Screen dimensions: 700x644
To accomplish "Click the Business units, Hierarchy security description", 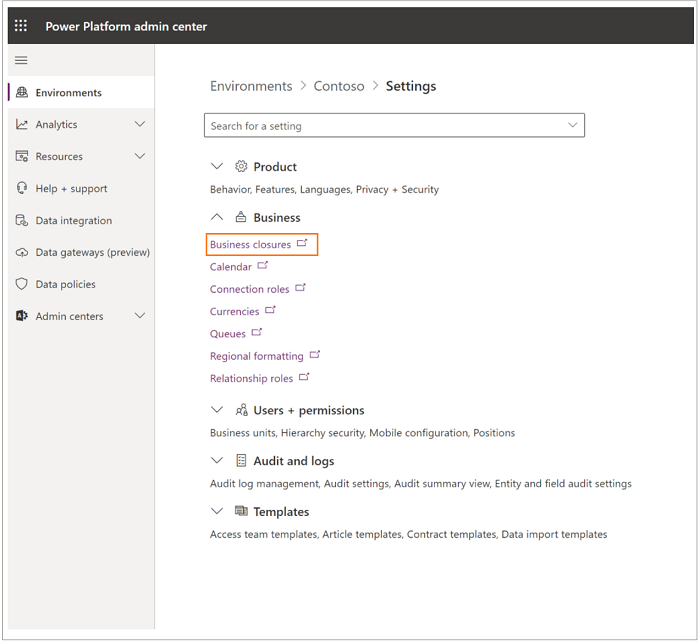I will 362,433.
